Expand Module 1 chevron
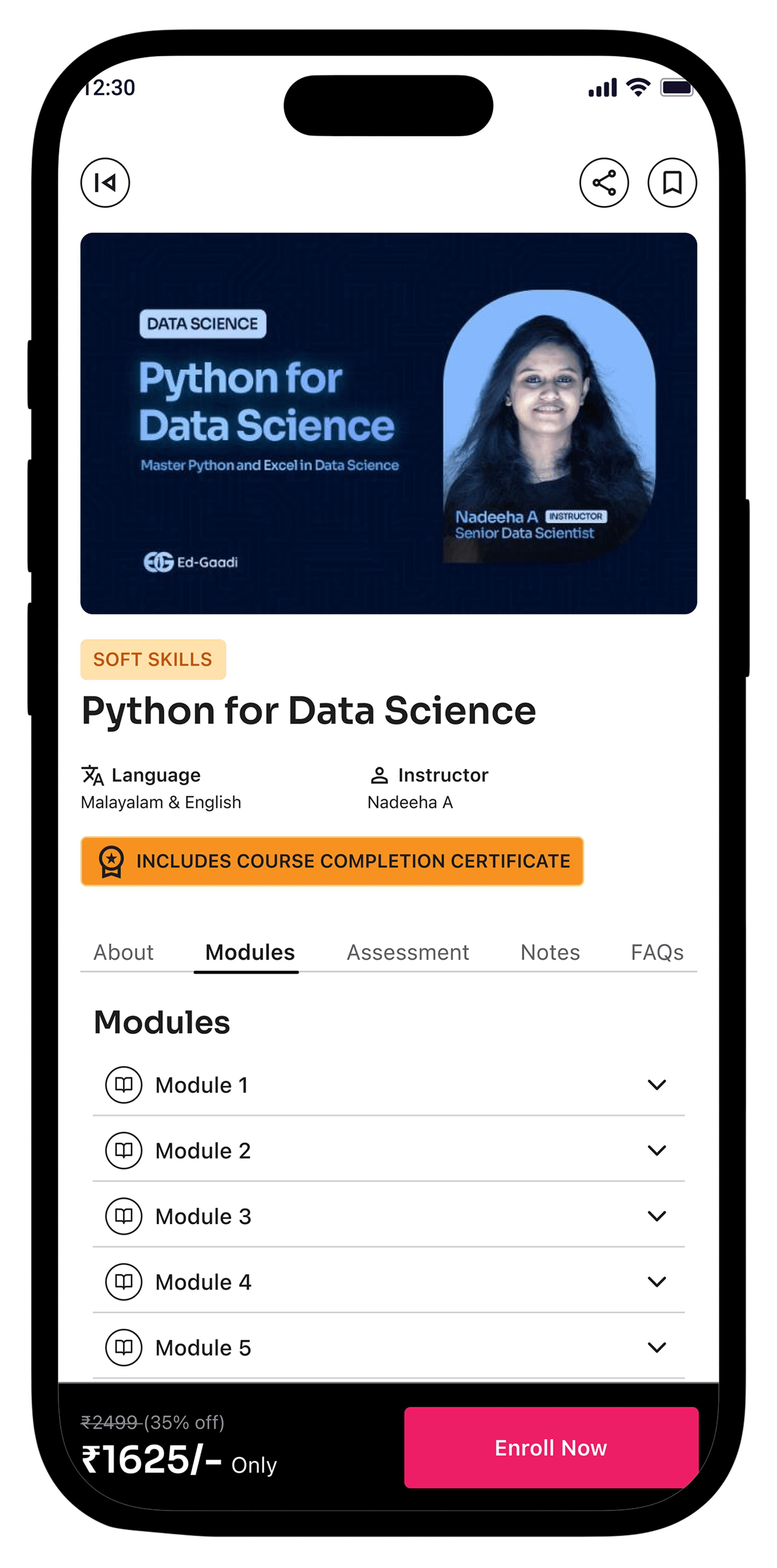The width and height of the screenshot is (777, 1568). 657,1085
